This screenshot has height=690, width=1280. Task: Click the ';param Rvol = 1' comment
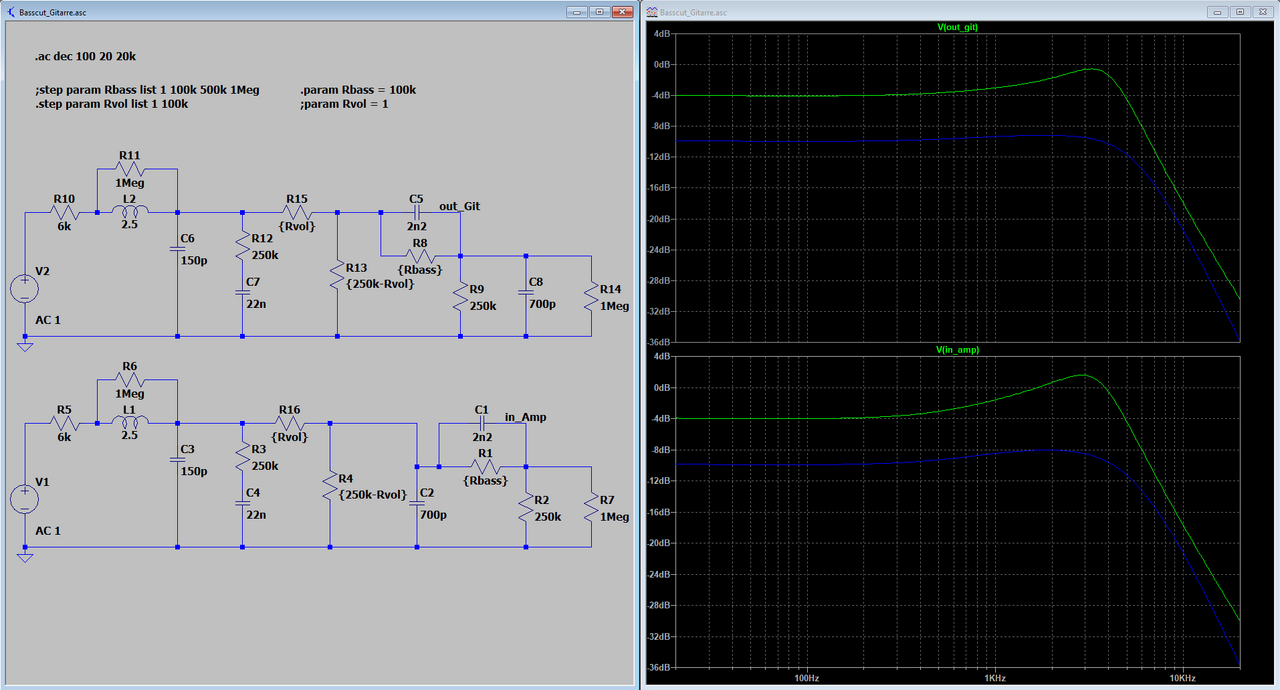pos(344,104)
